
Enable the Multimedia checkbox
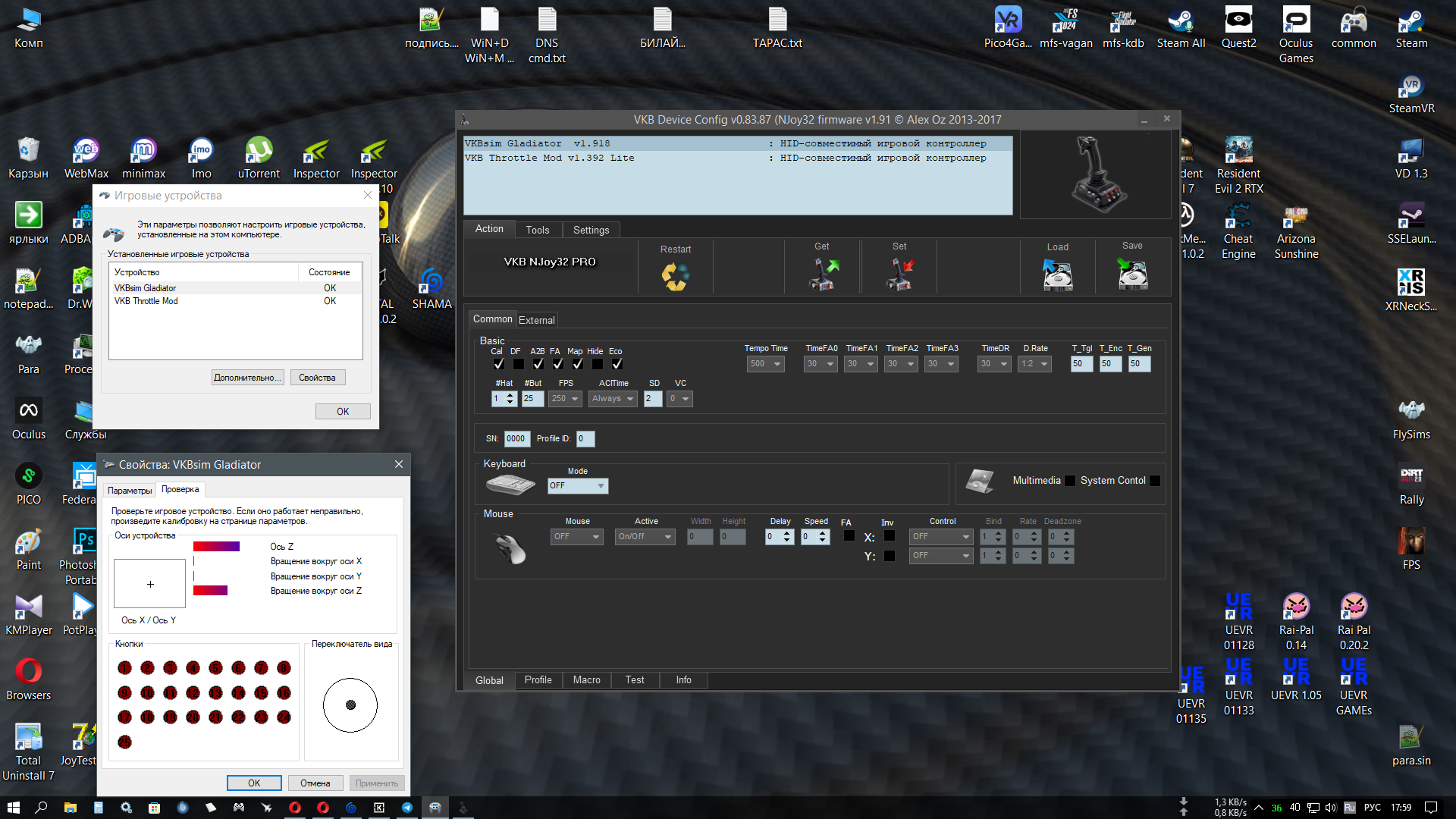1070,481
